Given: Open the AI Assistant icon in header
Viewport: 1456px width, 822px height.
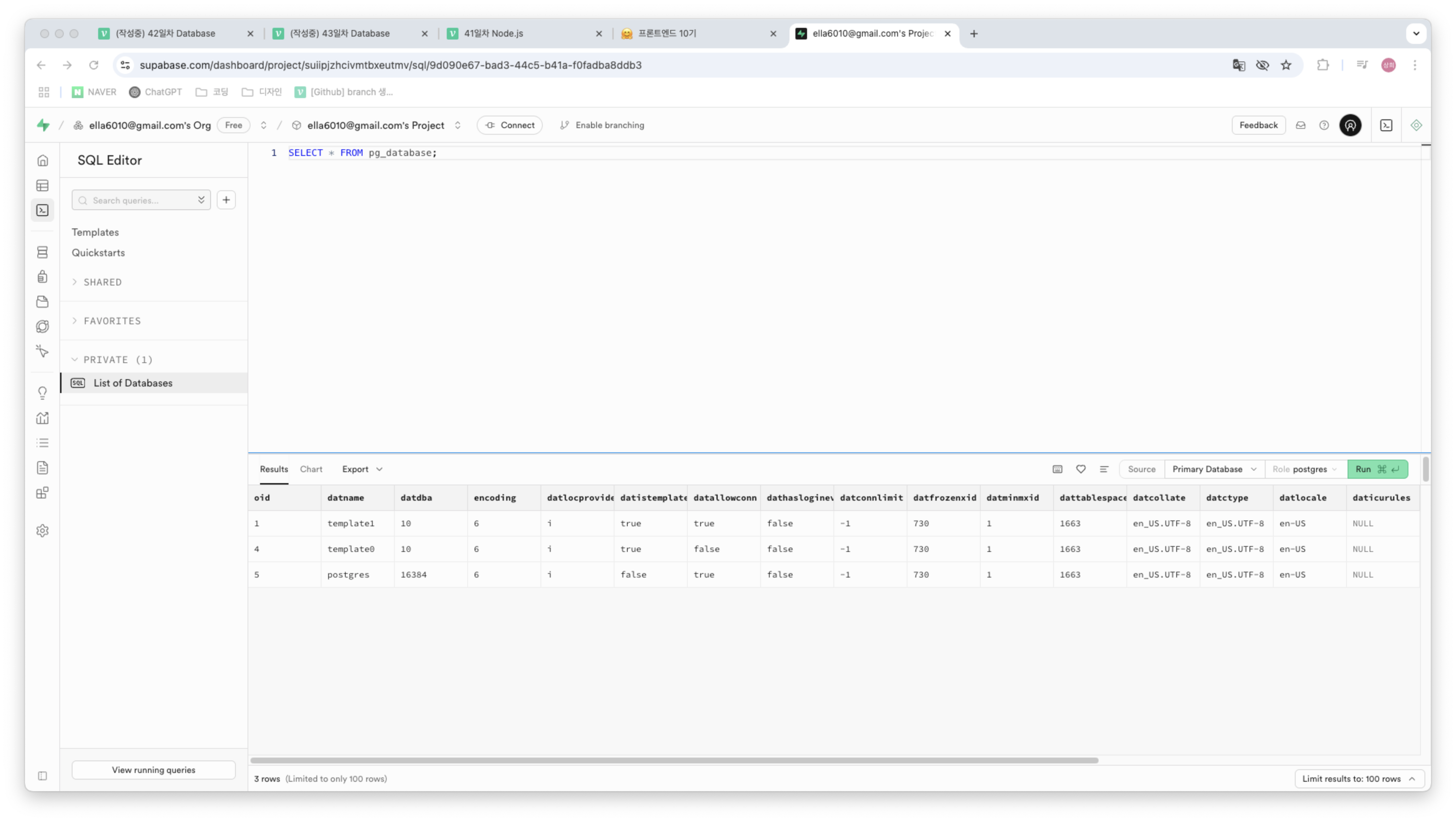Looking at the screenshot, I should pyautogui.click(x=1416, y=125).
